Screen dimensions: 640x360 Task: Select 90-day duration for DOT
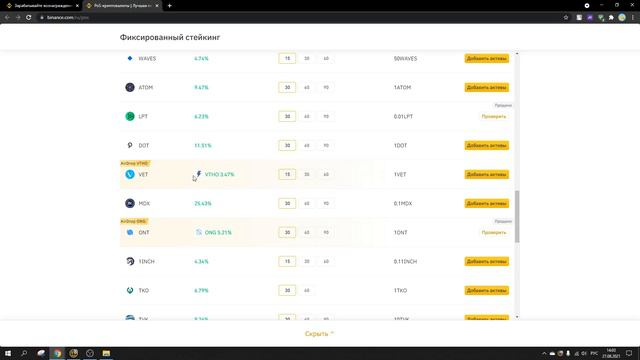click(326, 145)
